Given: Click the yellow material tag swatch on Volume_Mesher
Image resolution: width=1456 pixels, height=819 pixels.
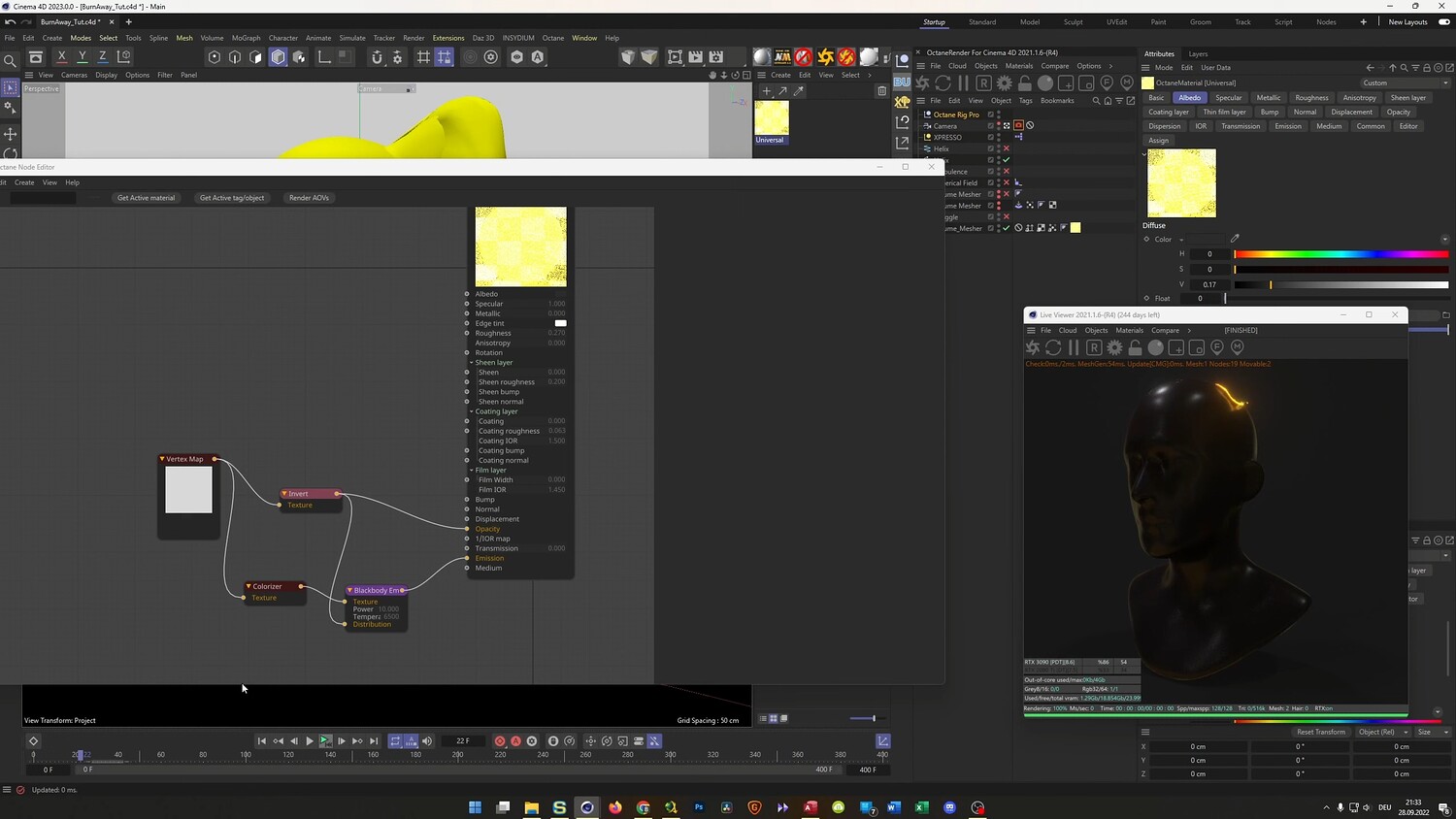Looking at the screenshot, I should pos(1075,228).
